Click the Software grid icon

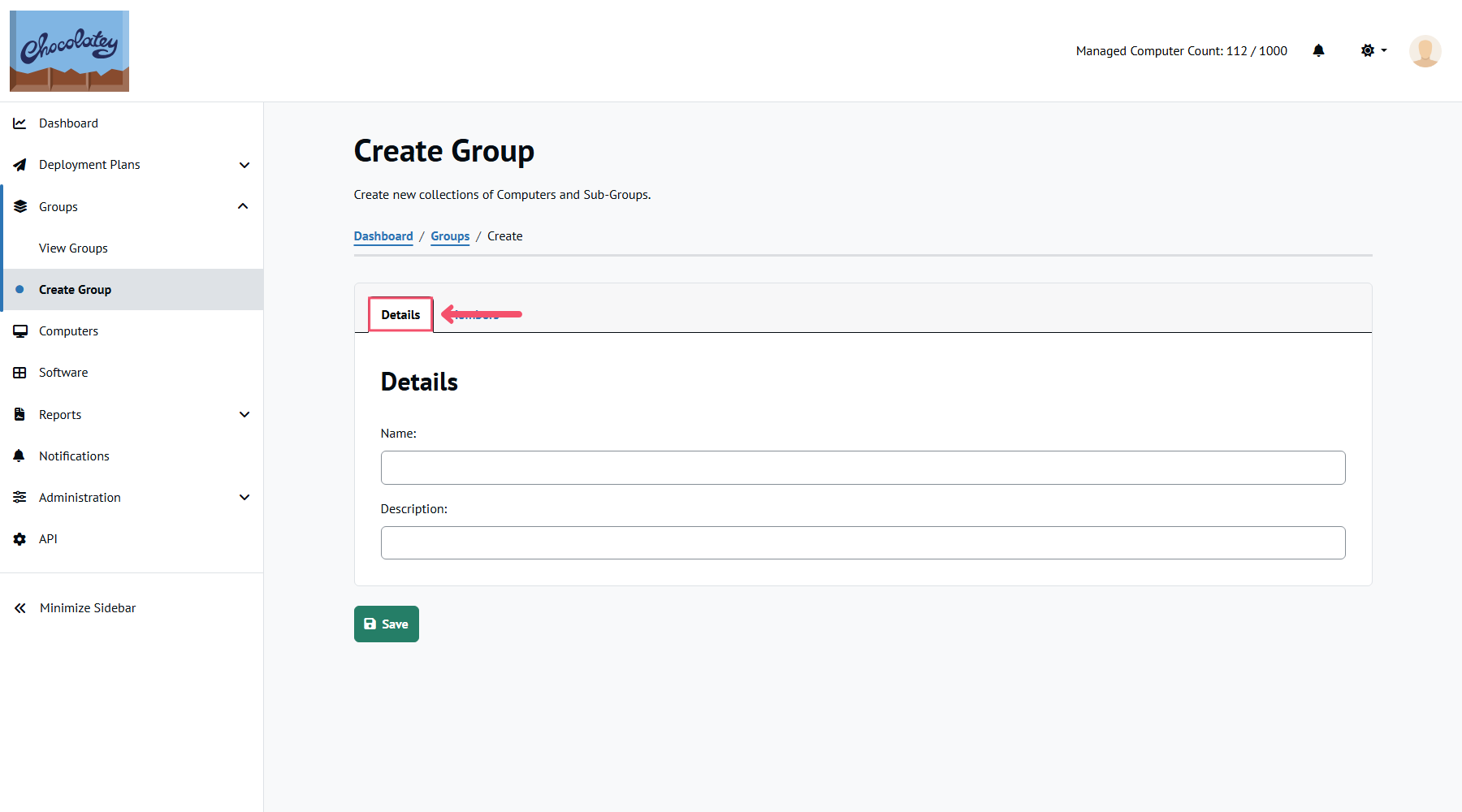click(19, 373)
